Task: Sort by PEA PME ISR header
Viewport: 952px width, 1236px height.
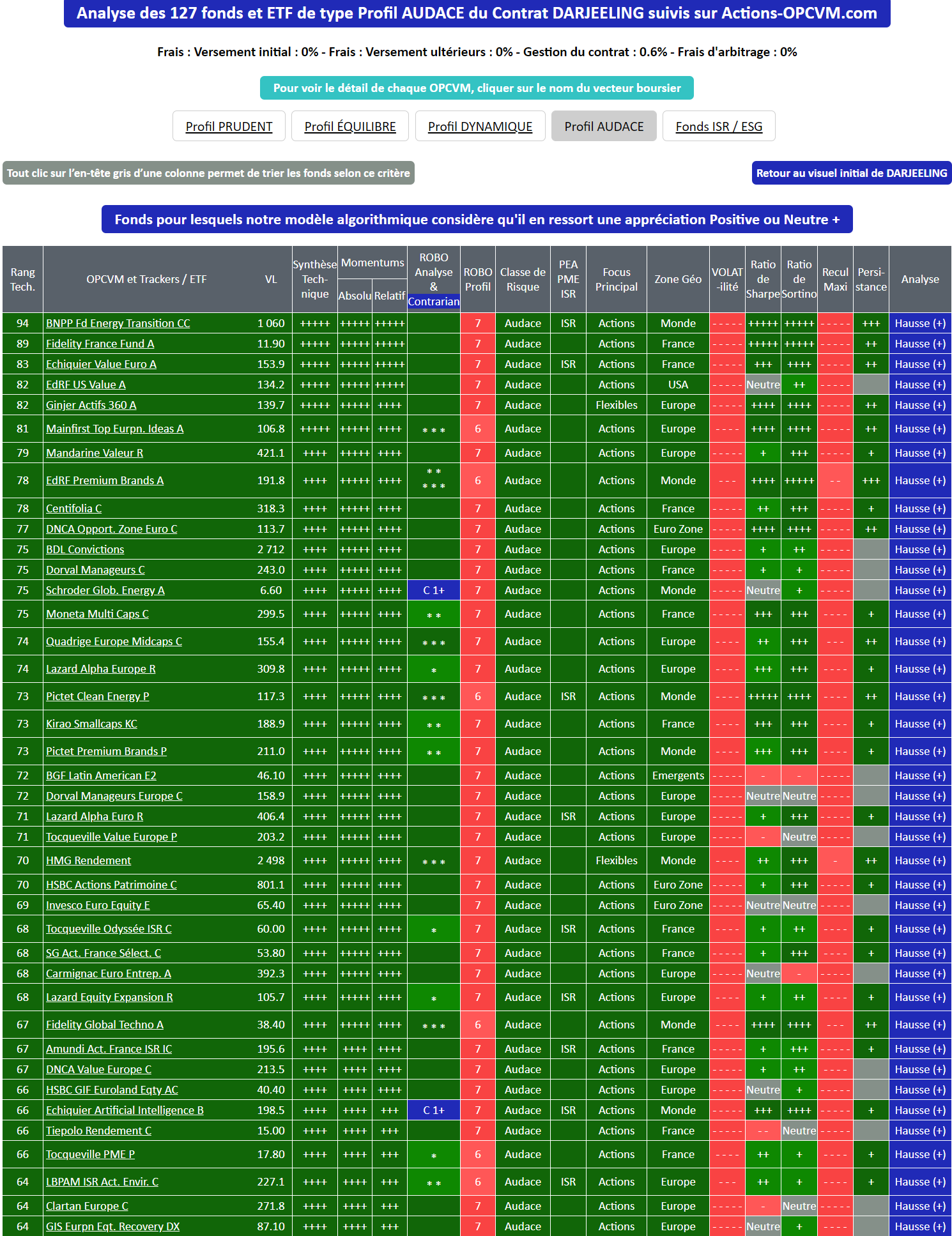Action: [568, 279]
